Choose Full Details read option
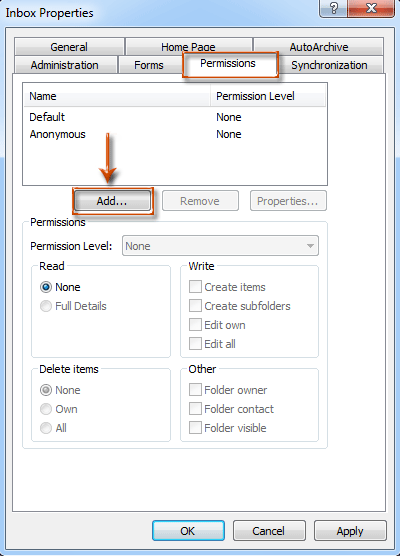400x556 pixels. click(46, 306)
